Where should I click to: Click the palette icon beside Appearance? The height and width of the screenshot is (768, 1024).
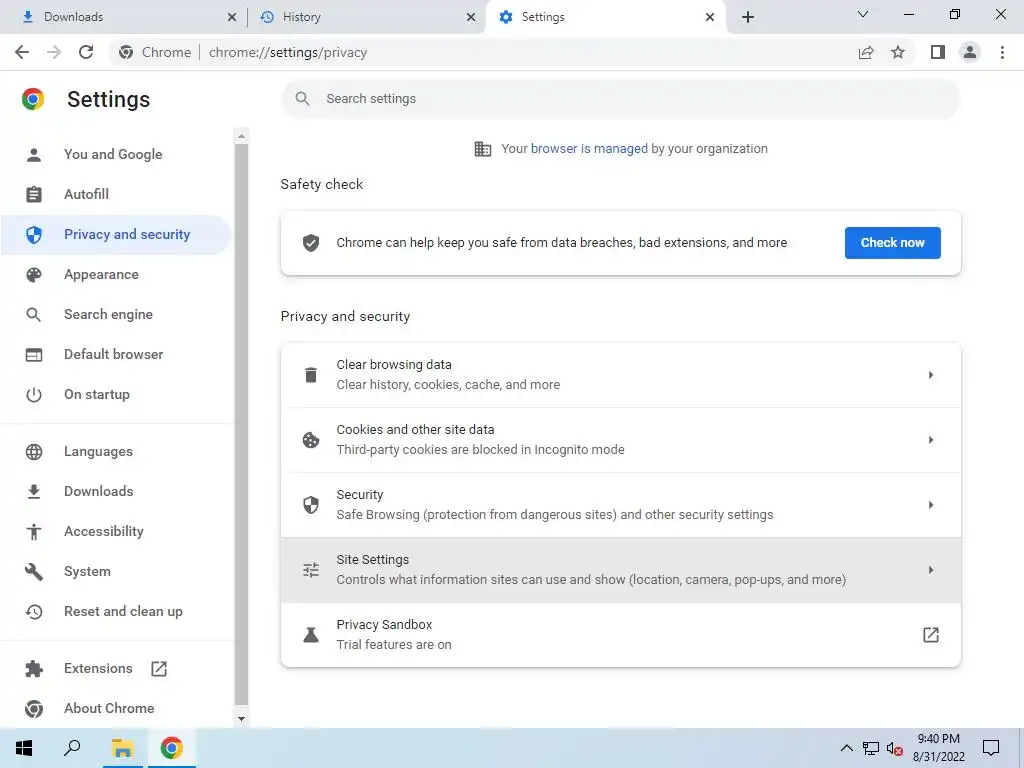click(x=34, y=275)
